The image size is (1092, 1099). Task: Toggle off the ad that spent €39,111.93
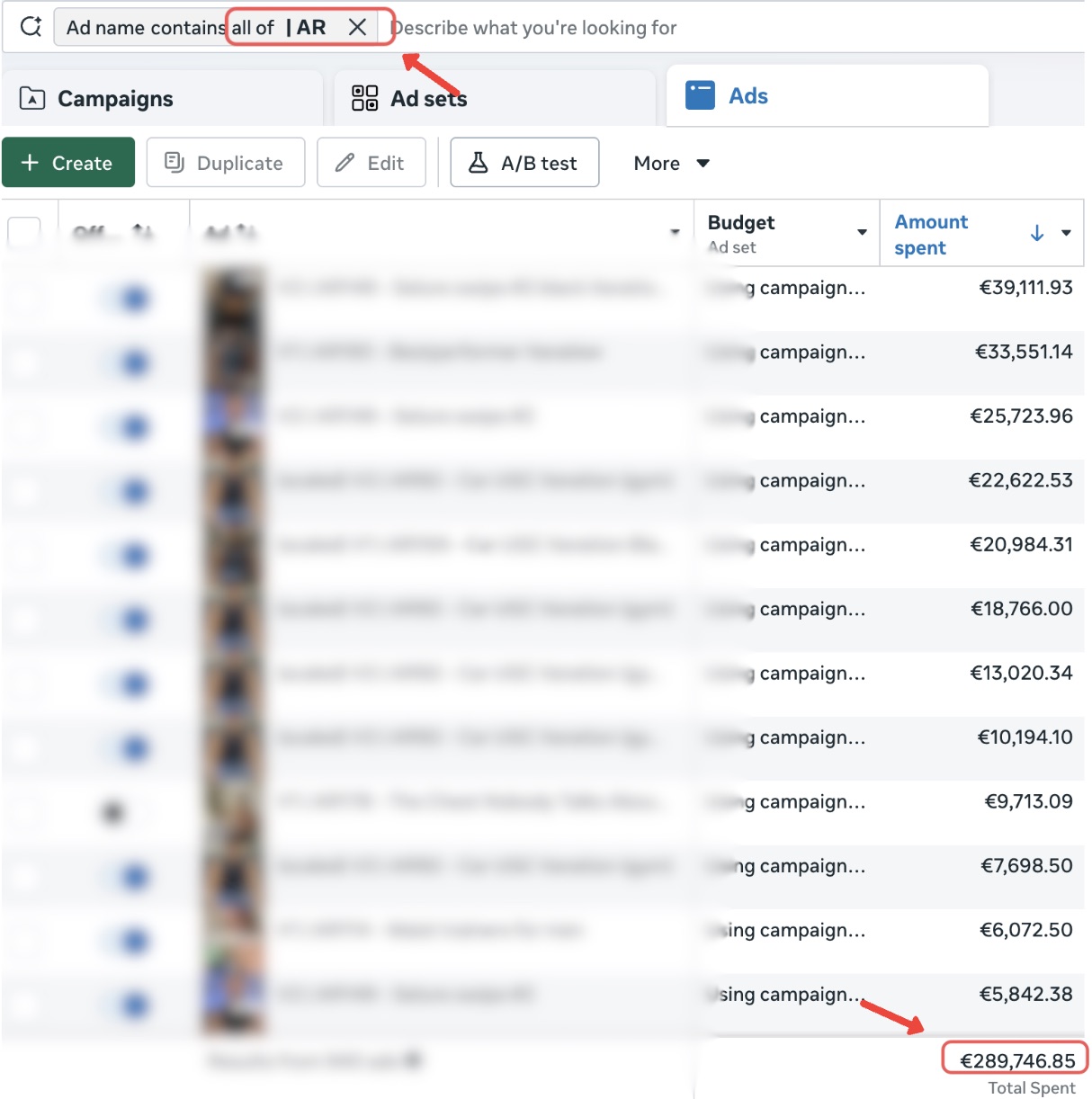pyautogui.click(x=126, y=299)
